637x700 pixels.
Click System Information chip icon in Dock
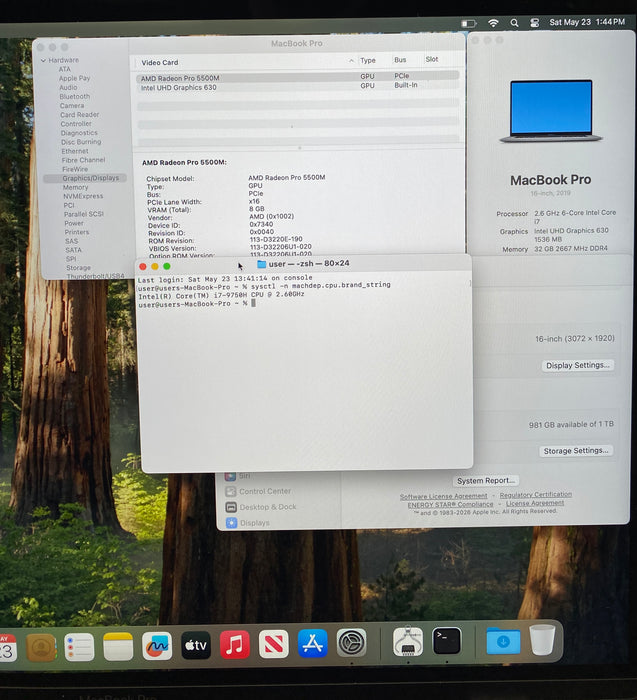coord(408,642)
